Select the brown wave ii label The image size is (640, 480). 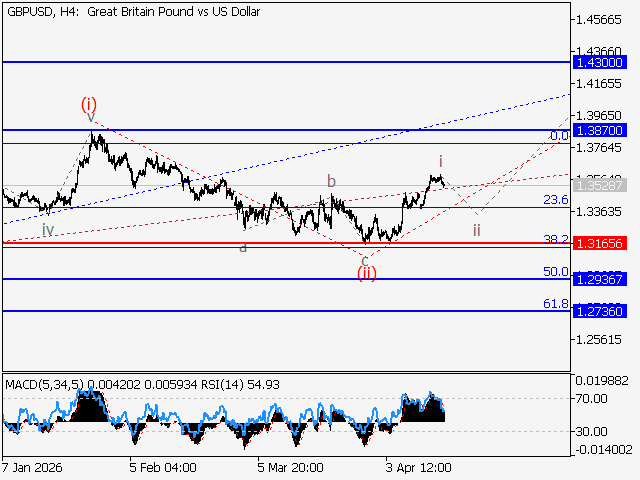tap(477, 230)
